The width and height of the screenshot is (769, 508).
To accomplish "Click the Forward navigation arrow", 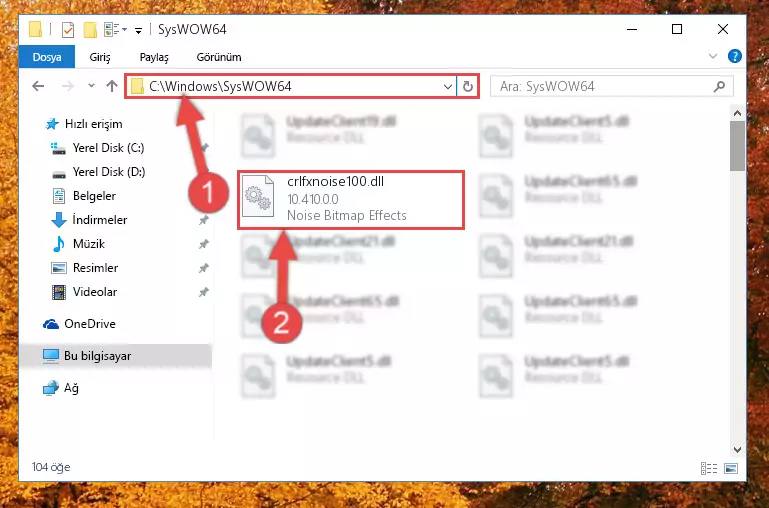I will pos(68,86).
